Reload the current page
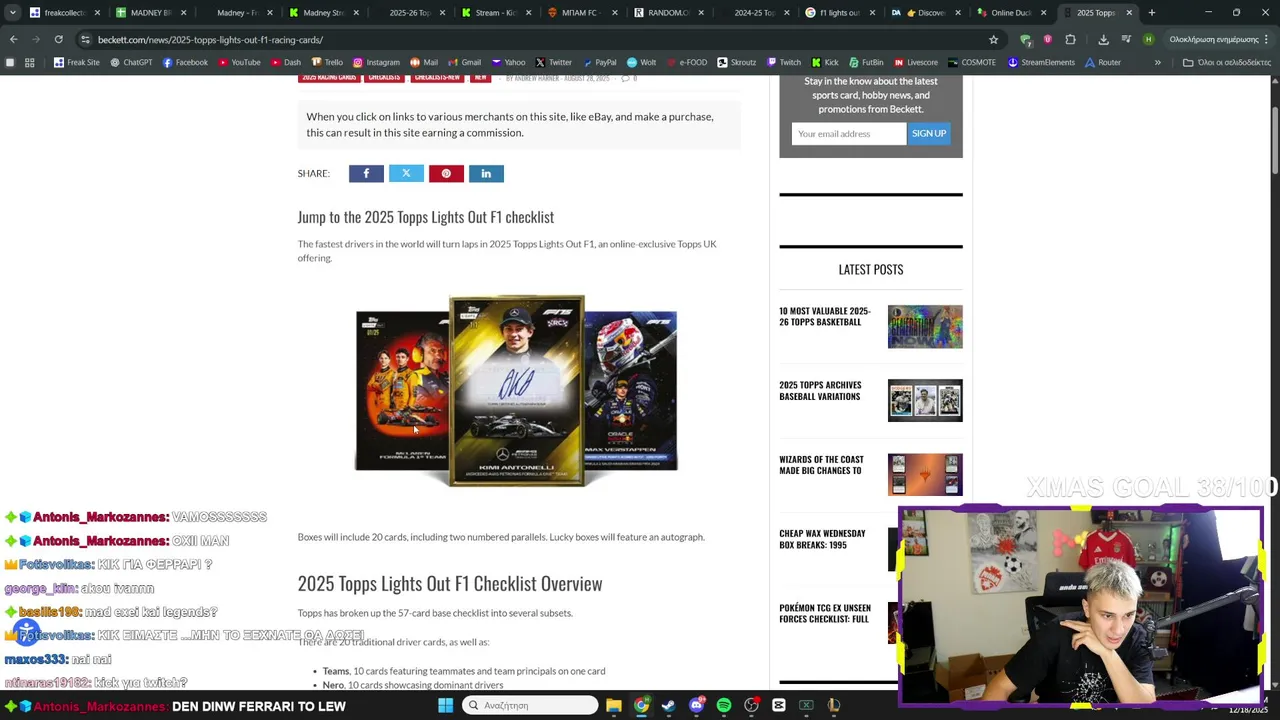This screenshot has width=1280, height=720. pos(58,39)
